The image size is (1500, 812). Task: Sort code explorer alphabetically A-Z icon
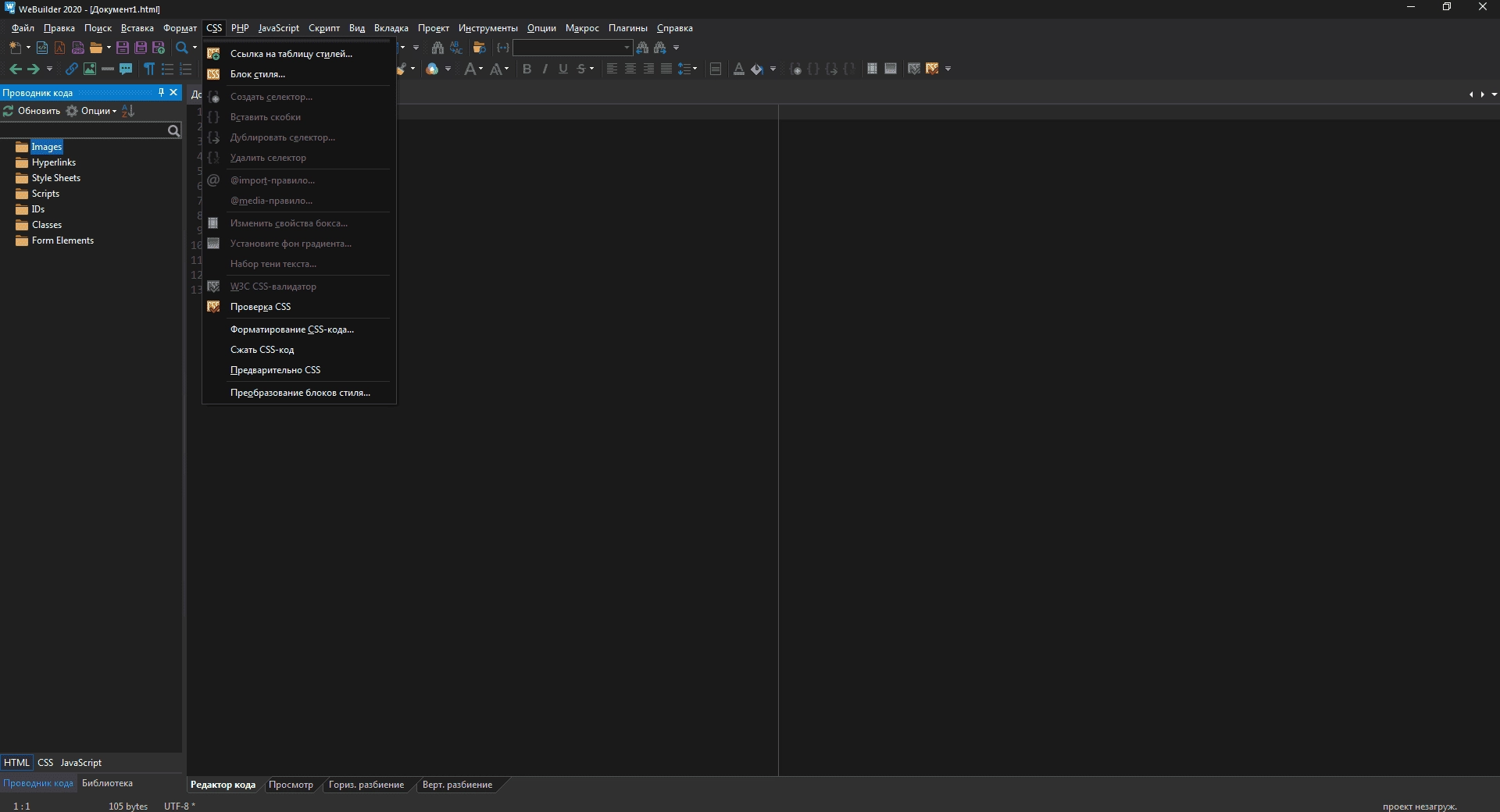(129, 111)
